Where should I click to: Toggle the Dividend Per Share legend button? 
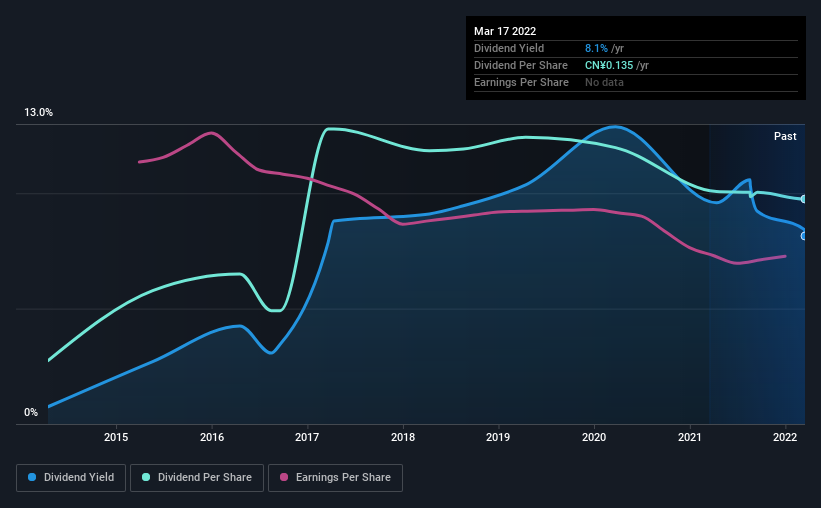(x=197, y=478)
